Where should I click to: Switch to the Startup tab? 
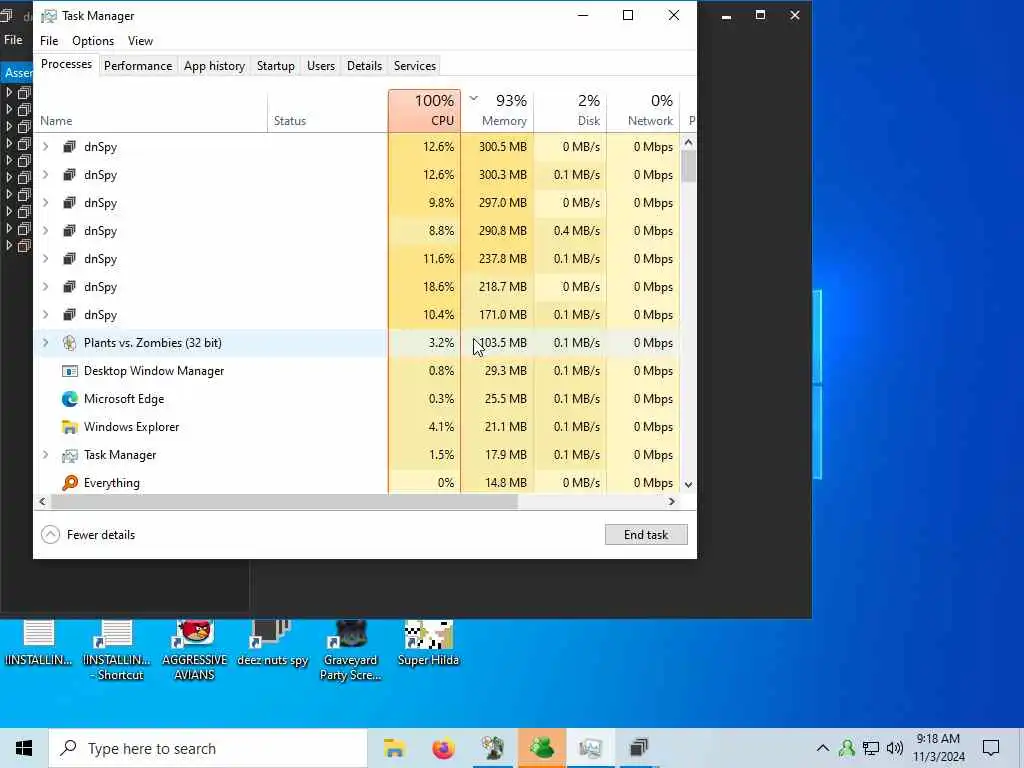pos(276,66)
